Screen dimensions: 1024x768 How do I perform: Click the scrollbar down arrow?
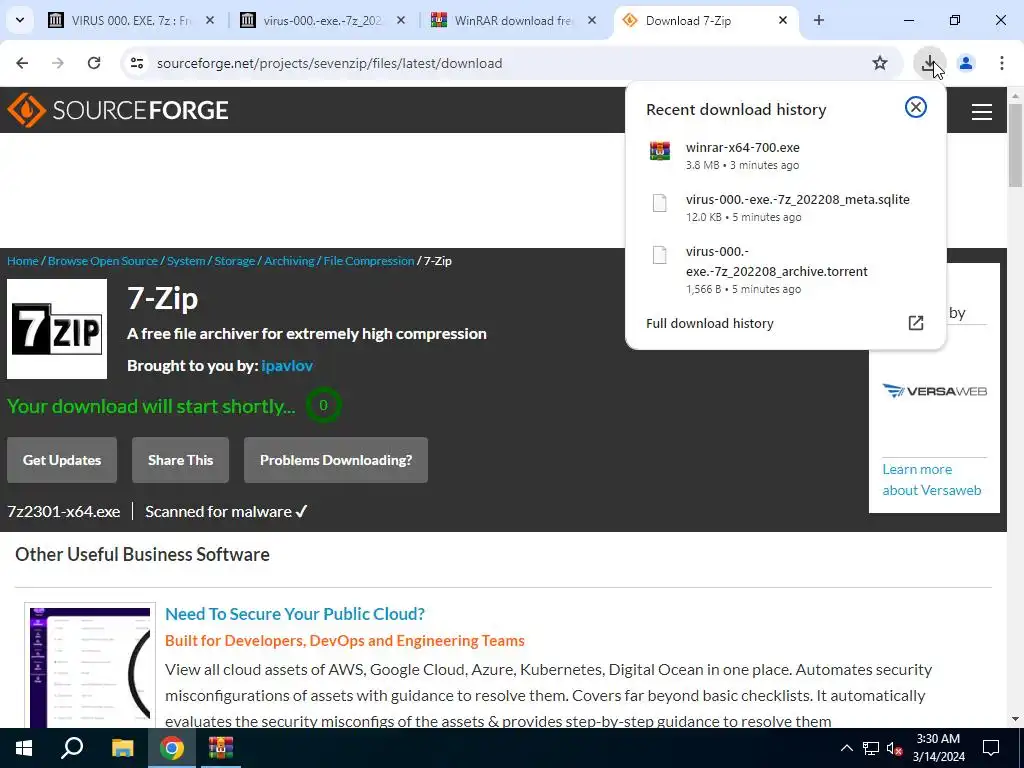pos(1016,719)
